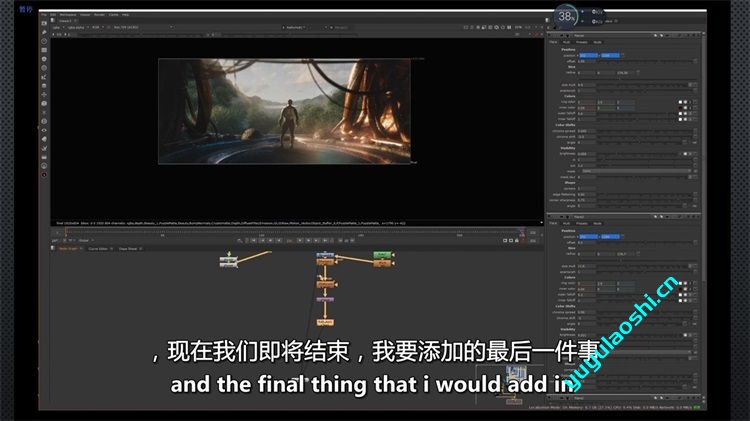
Task: Select the green node in Node Graph
Action: (382, 255)
